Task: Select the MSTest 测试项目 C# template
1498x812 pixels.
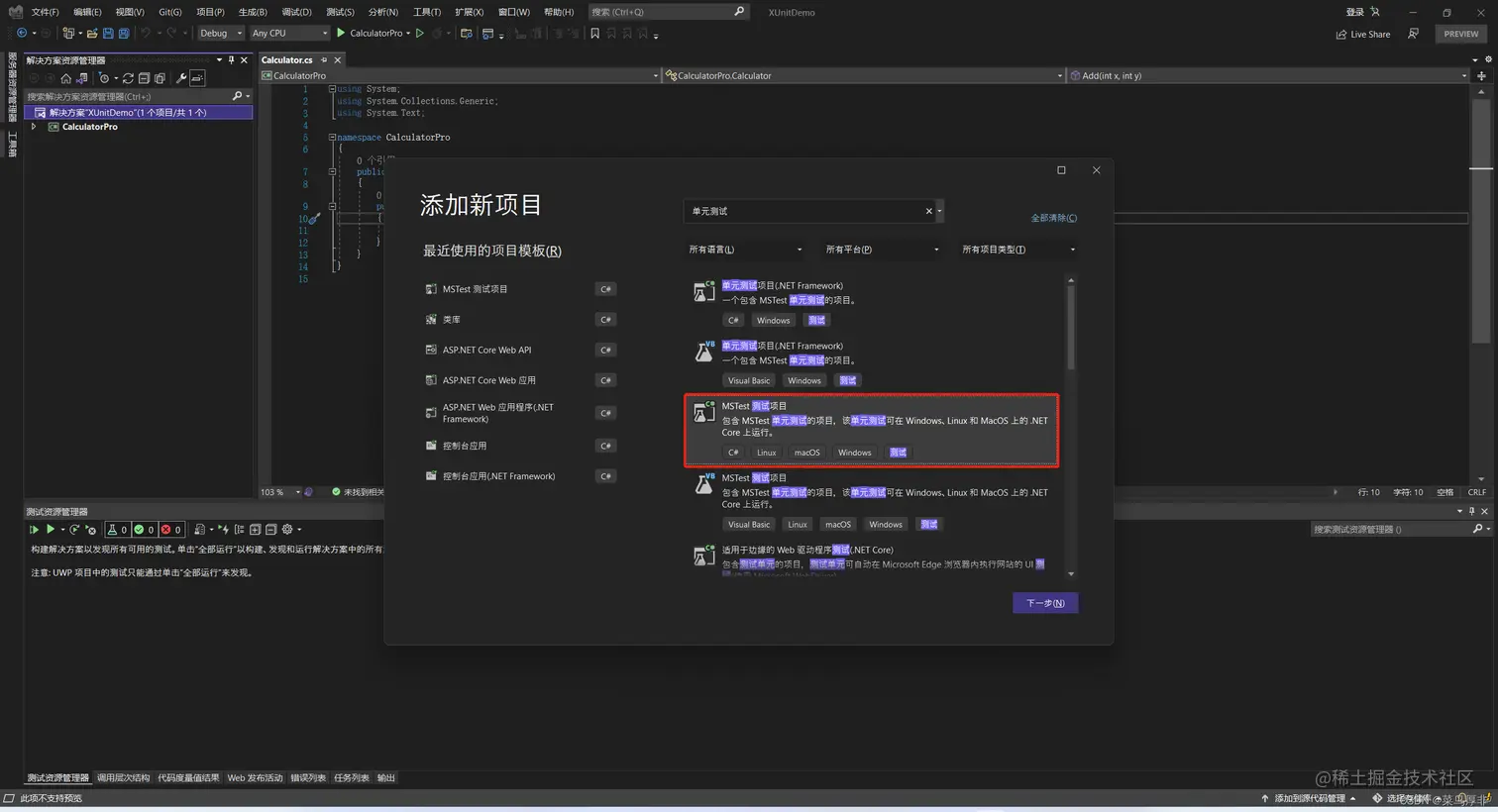Action: (870, 429)
